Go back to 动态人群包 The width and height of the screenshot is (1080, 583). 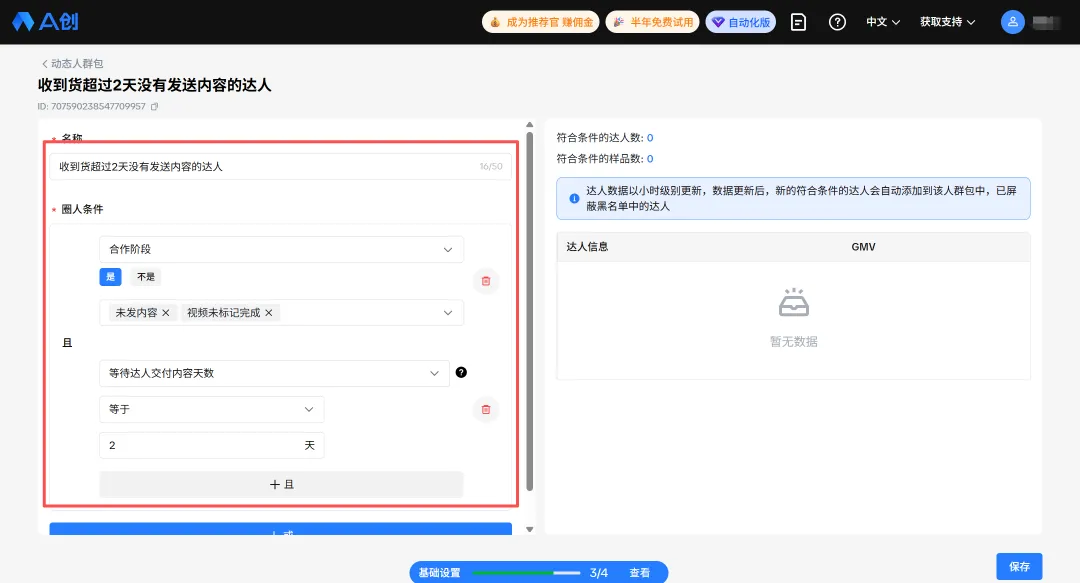point(72,63)
